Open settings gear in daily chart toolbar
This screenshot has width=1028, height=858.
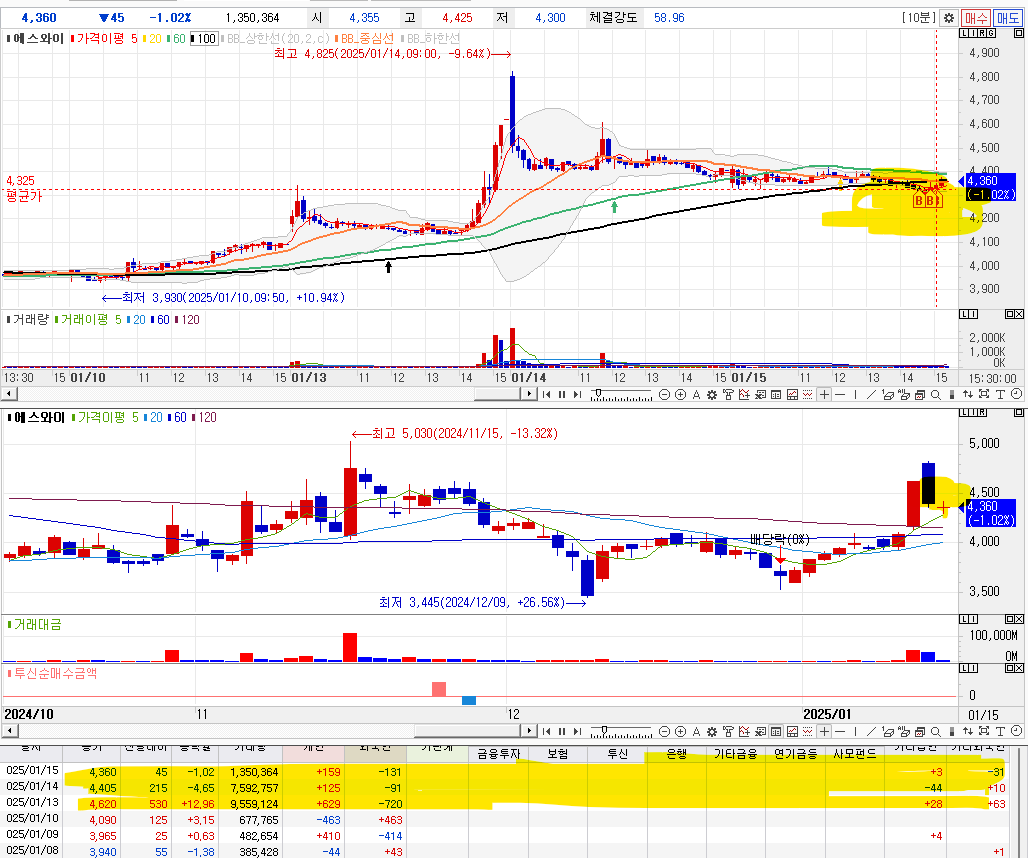(x=712, y=731)
